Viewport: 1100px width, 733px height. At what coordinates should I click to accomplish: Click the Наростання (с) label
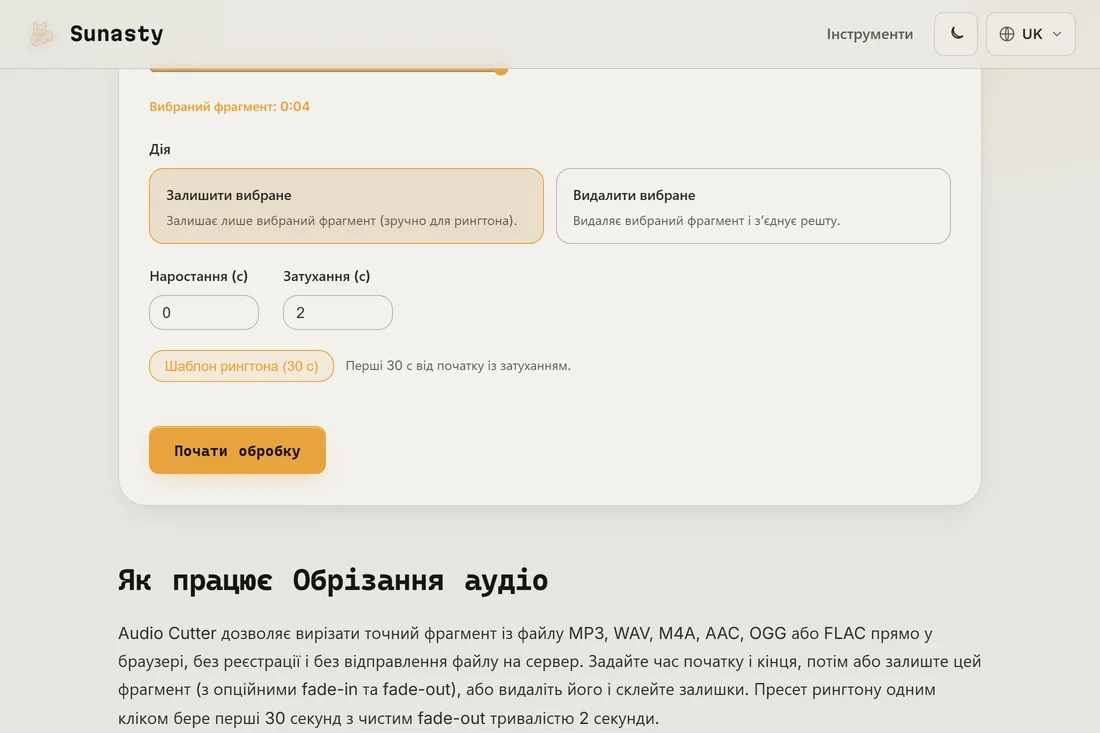coord(199,276)
